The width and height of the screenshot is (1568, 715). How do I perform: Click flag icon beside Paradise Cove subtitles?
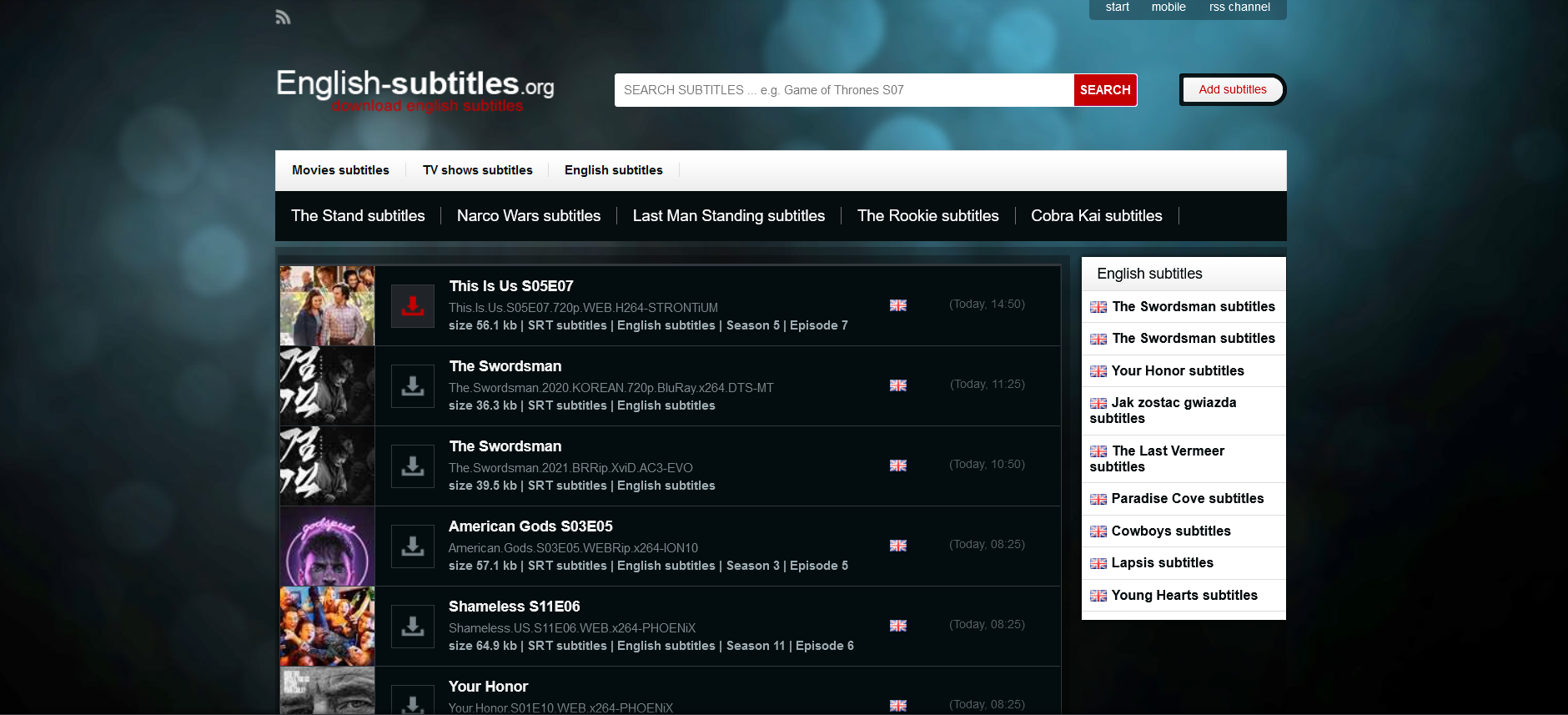point(1098,499)
